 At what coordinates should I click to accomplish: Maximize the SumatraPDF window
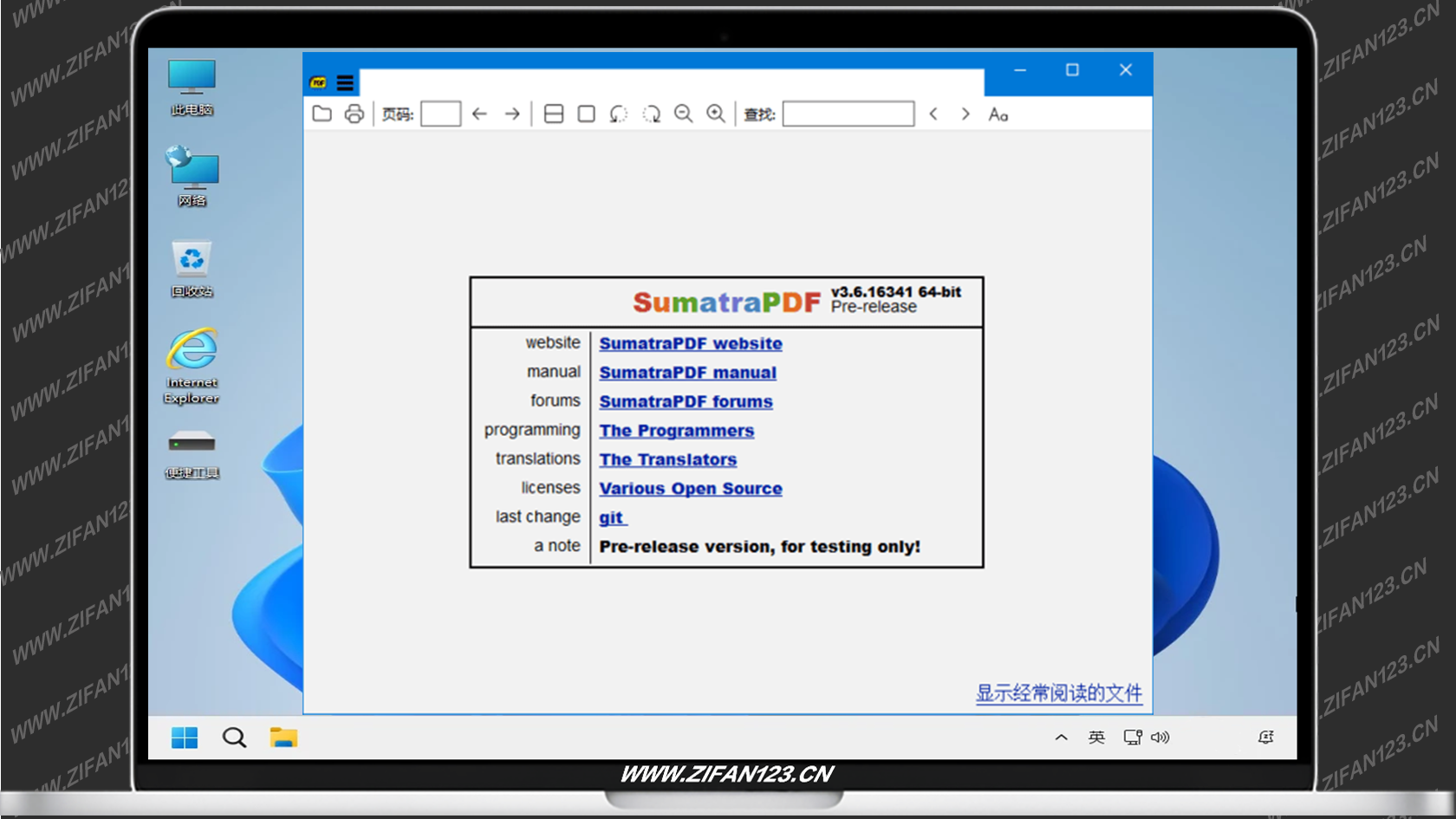click(x=1072, y=70)
